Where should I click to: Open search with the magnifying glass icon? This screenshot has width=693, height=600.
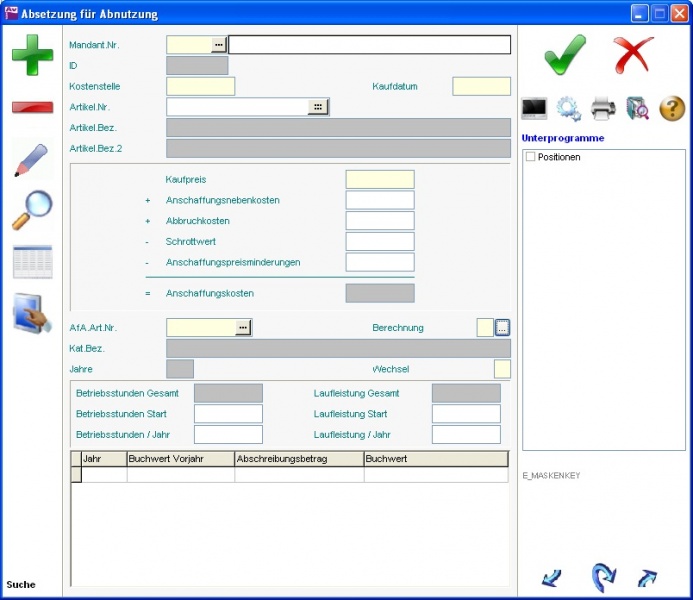(32, 210)
